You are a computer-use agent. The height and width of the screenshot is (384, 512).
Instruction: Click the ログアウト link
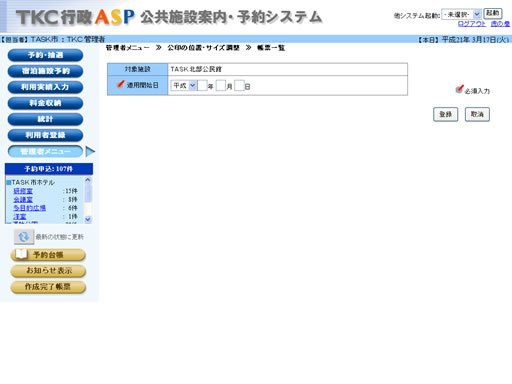[x=472, y=24]
